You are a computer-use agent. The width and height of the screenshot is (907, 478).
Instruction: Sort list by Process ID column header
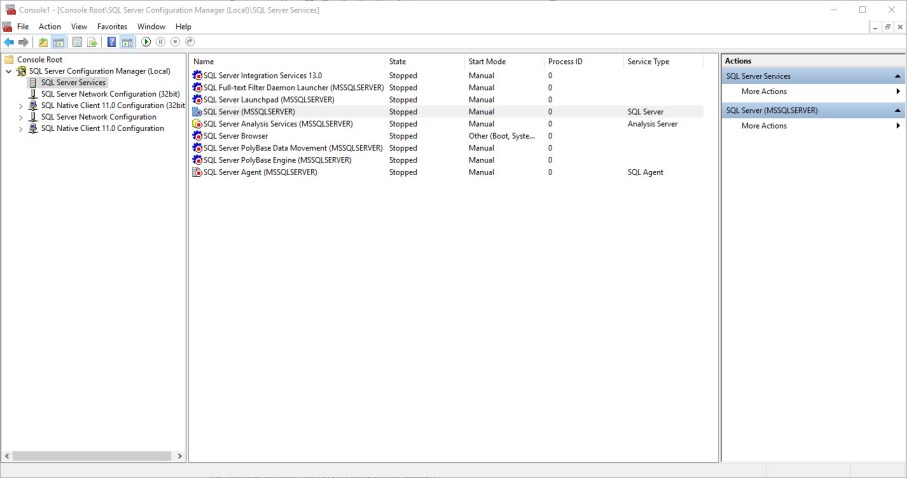pos(584,61)
